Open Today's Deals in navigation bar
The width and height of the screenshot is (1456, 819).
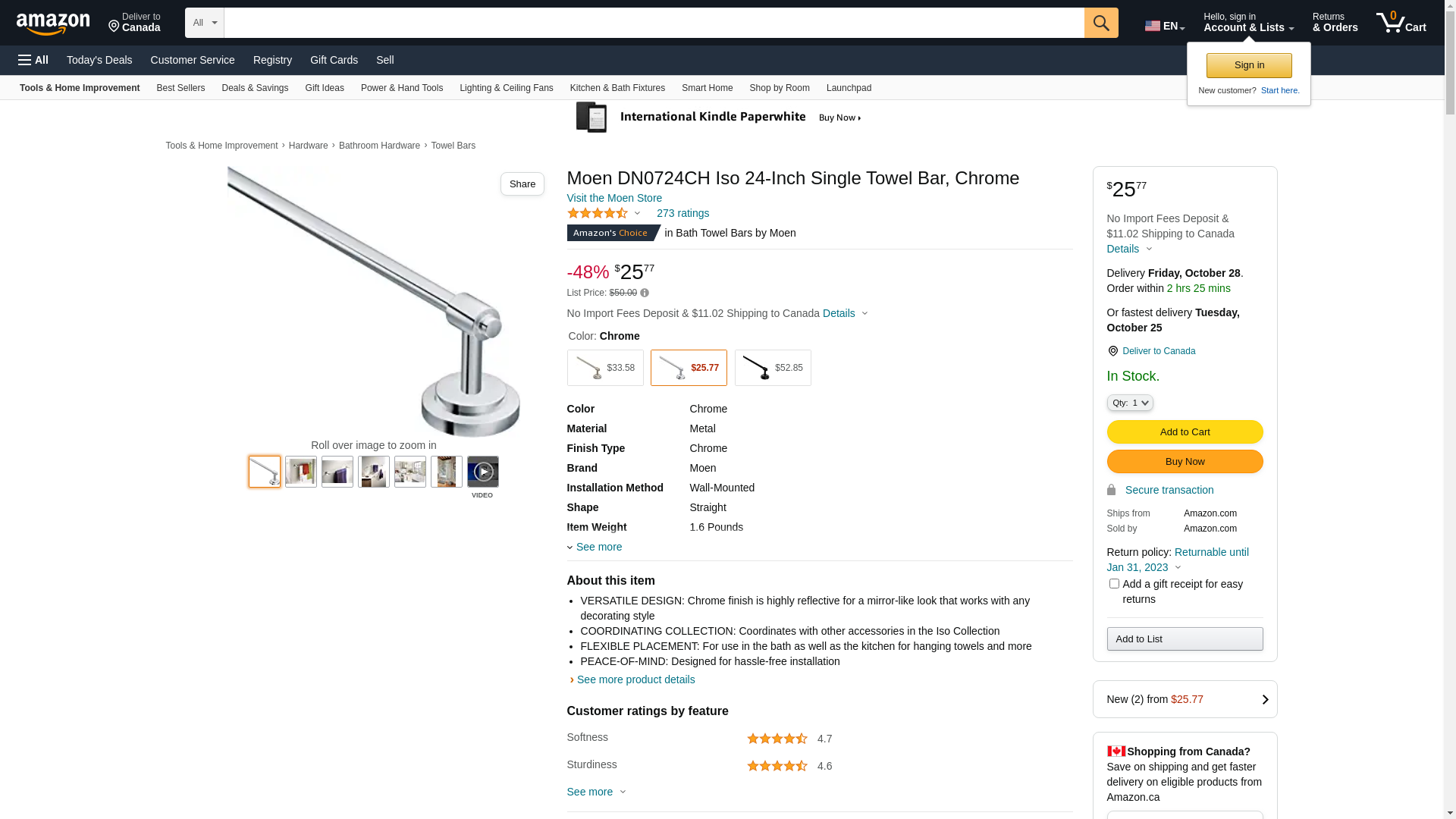(x=99, y=60)
